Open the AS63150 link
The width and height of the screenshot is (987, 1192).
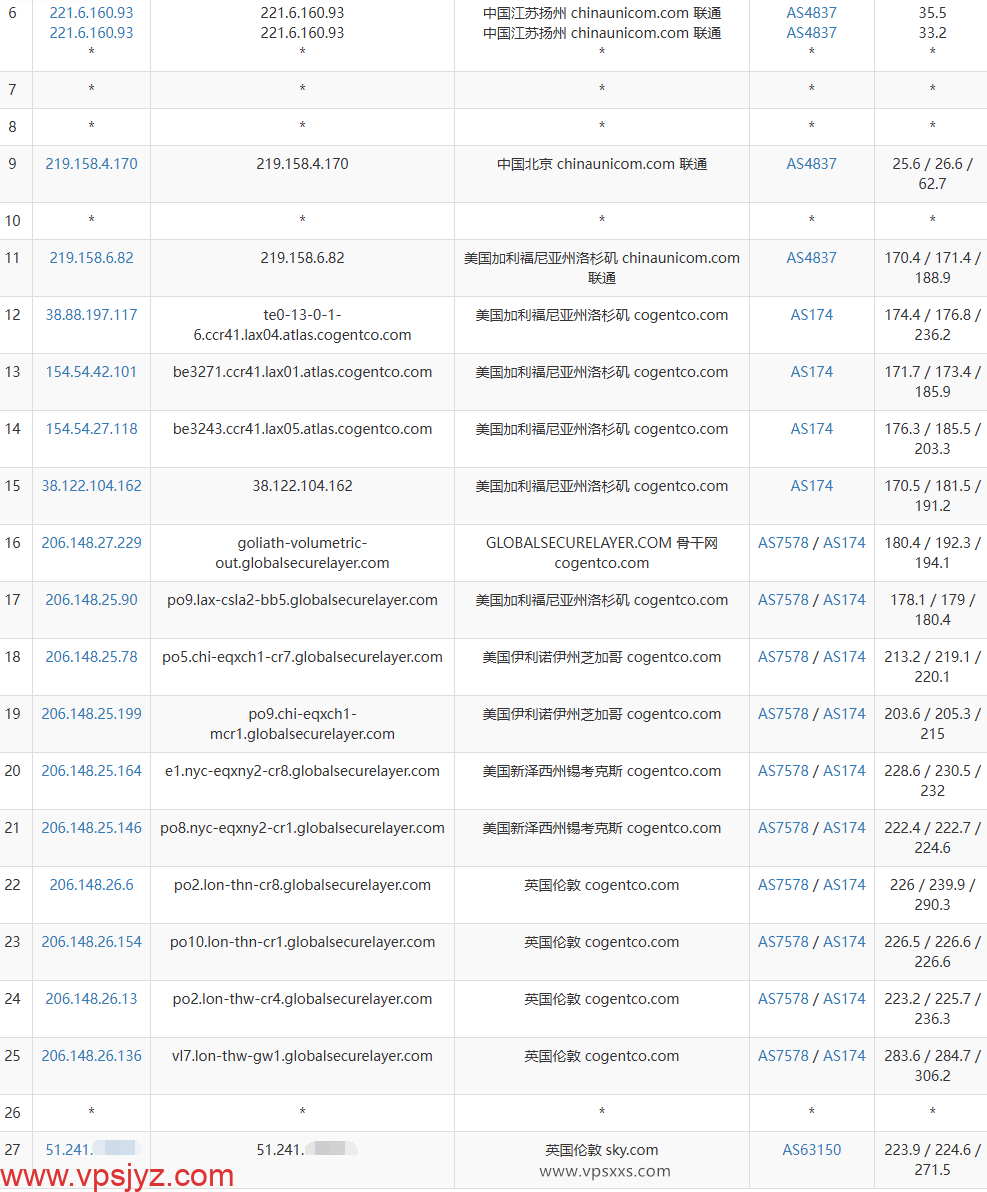pyautogui.click(x=811, y=1150)
